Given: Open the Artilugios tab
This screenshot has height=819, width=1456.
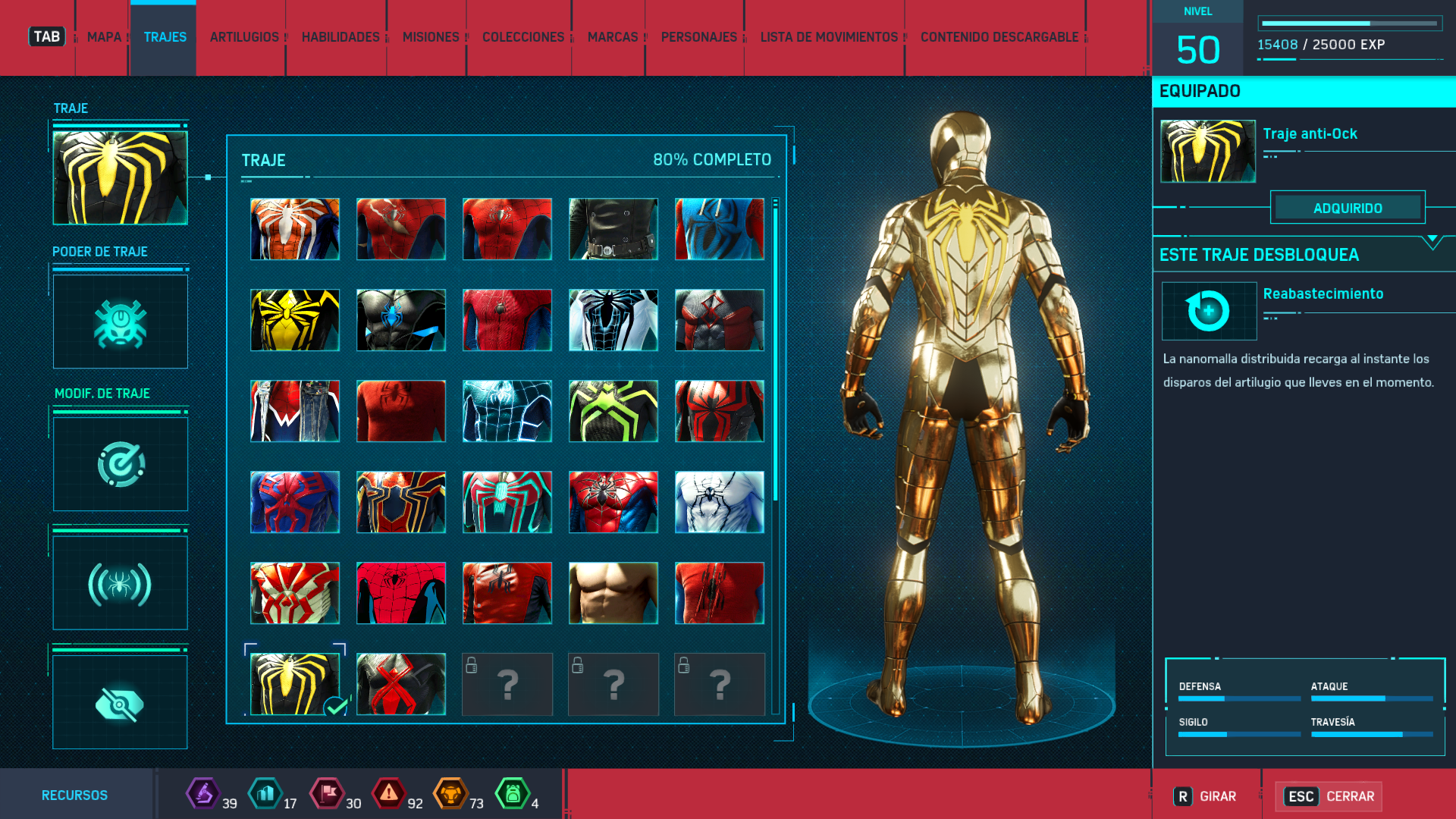Looking at the screenshot, I should pyautogui.click(x=244, y=37).
